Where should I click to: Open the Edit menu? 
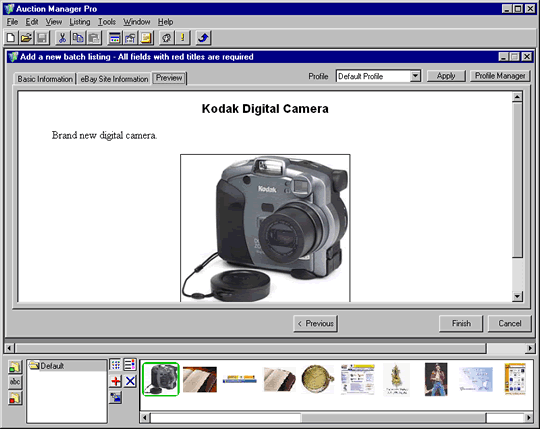click(32, 22)
